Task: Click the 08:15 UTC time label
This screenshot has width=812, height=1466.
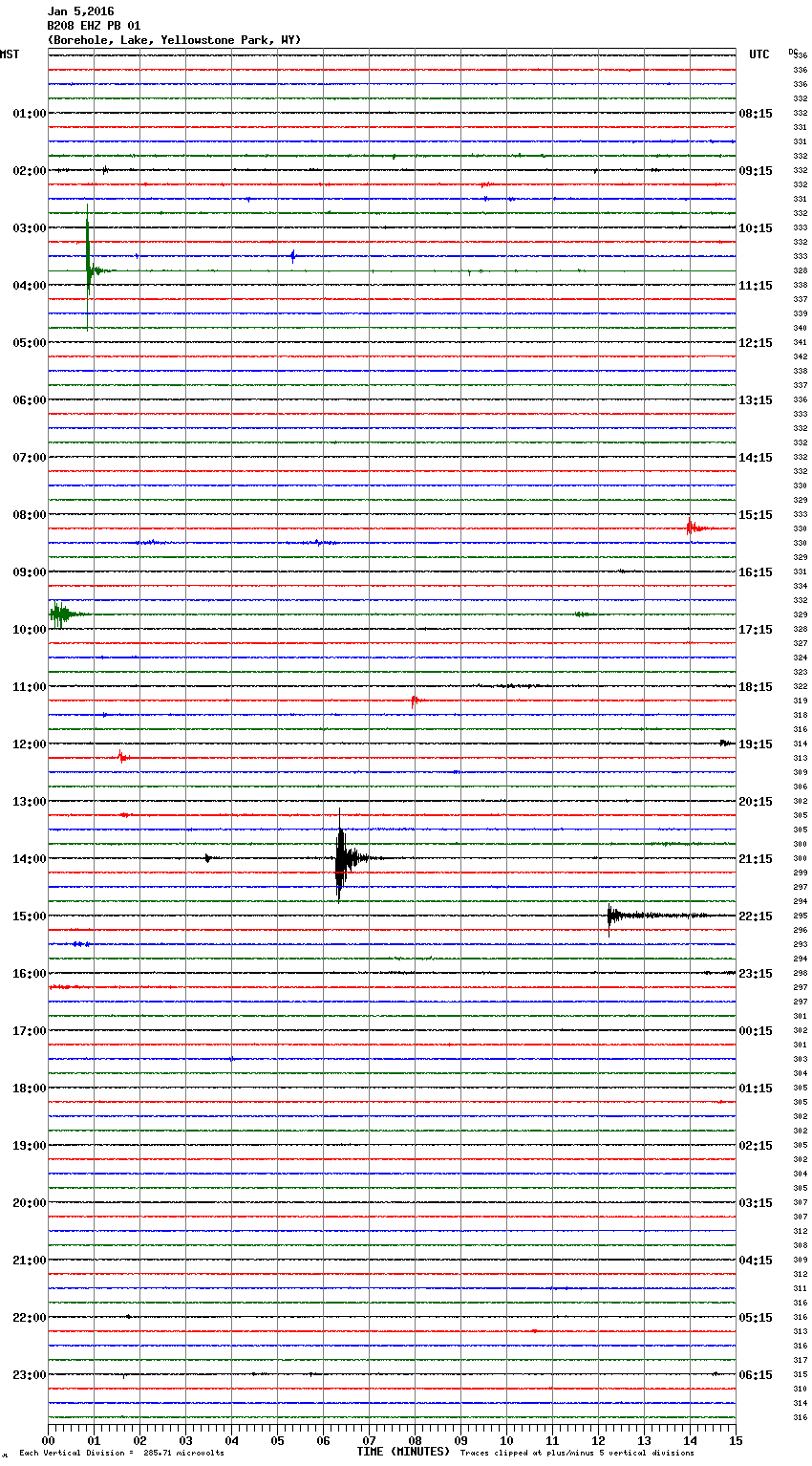Action: pyautogui.click(x=756, y=114)
